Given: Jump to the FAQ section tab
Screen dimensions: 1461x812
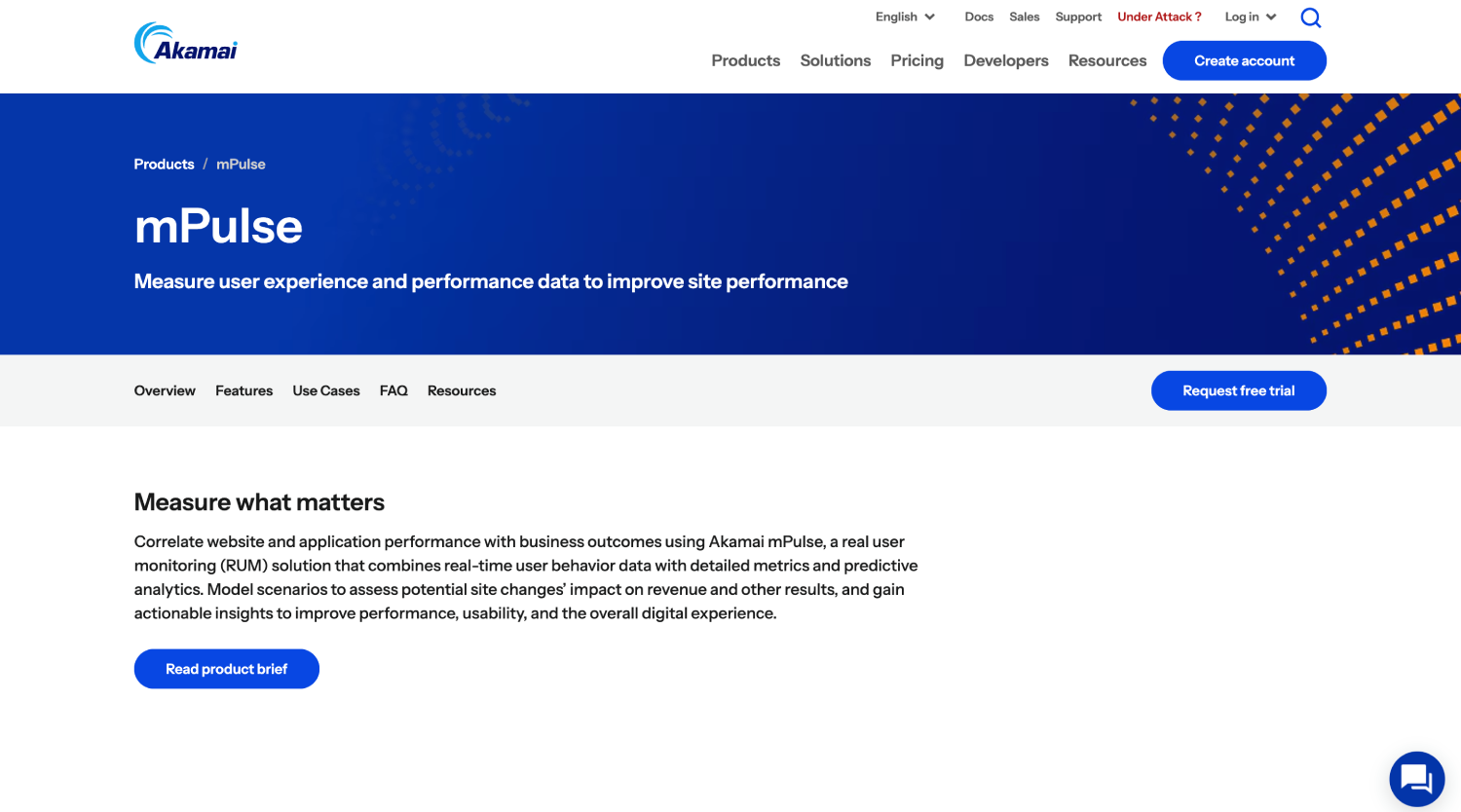Looking at the screenshot, I should click(393, 390).
